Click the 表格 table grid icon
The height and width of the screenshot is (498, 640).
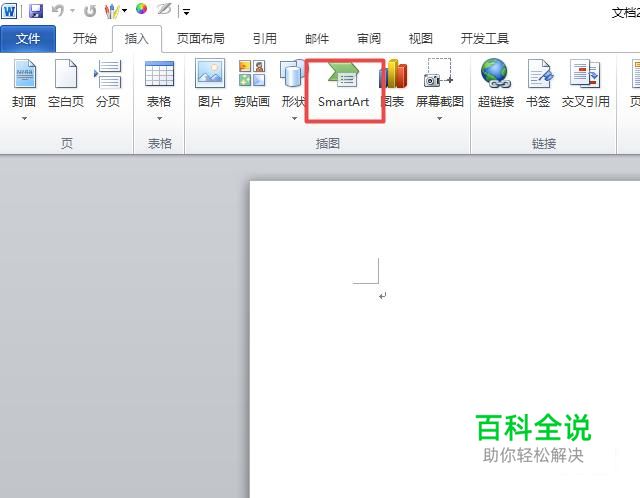(x=159, y=74)
